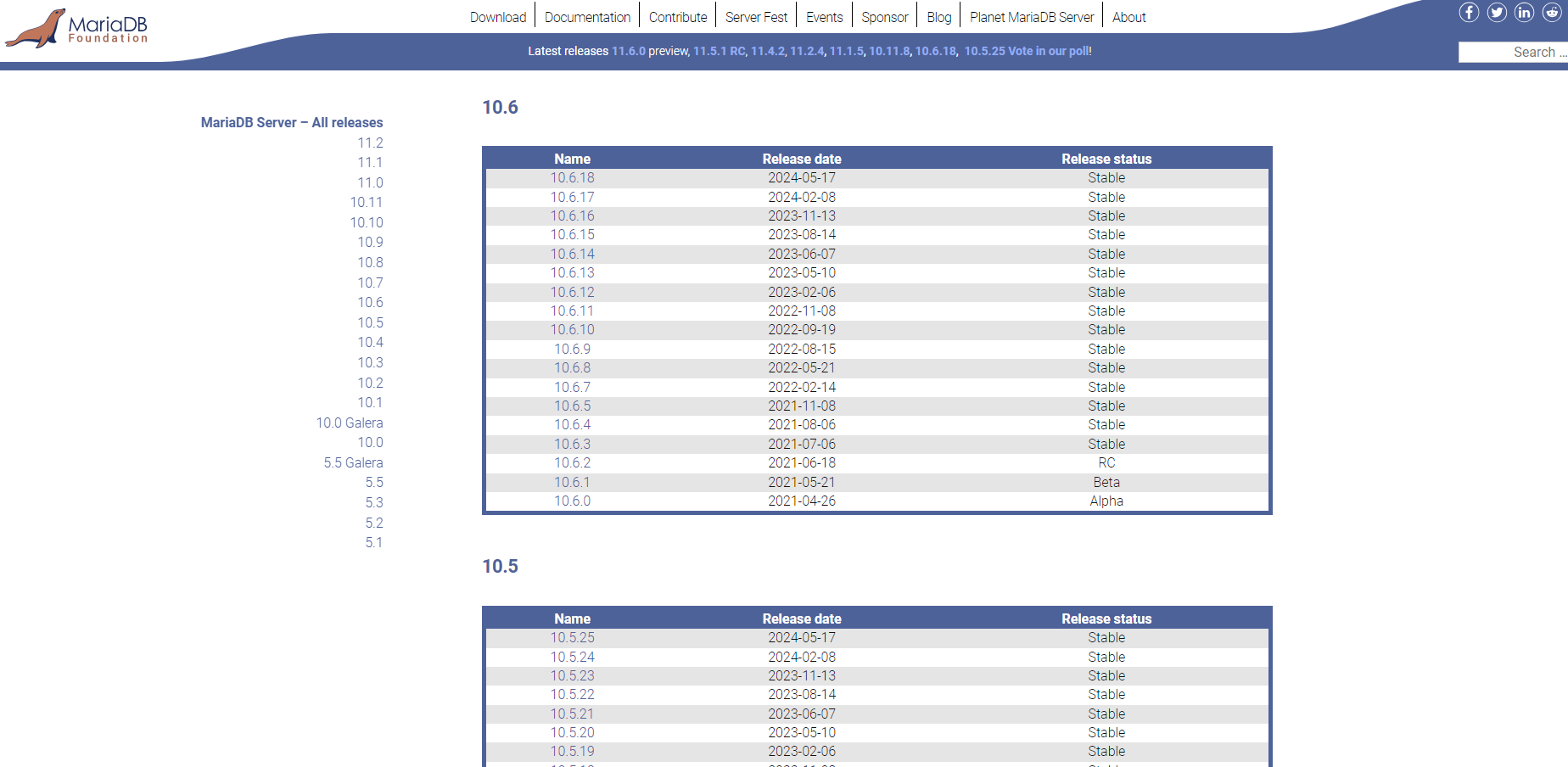Open the 10.5.25 banner release link
This screenshot has width=1568, height=767.
[984, 51]
